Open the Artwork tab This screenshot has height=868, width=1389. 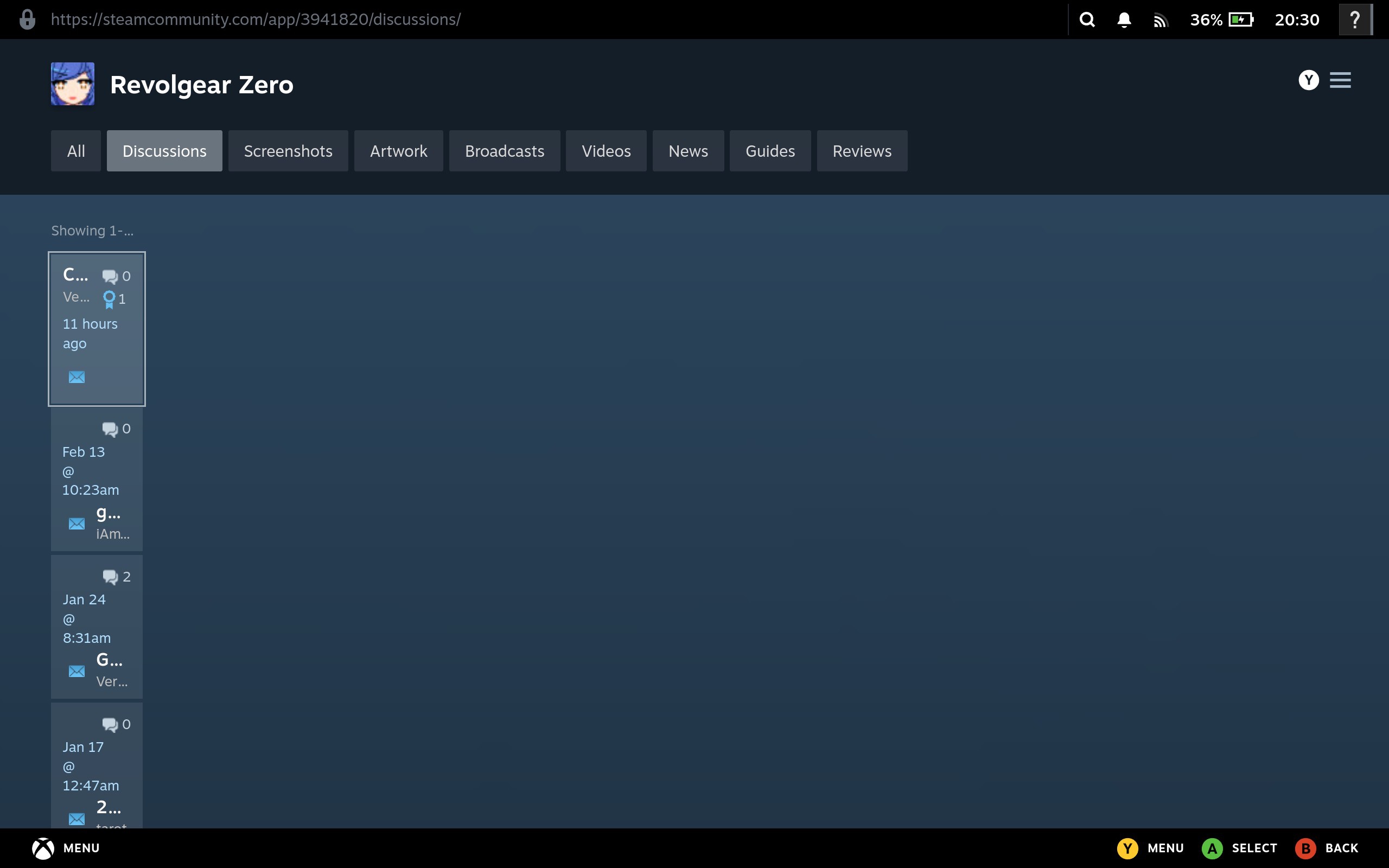(x=398, y=151)
